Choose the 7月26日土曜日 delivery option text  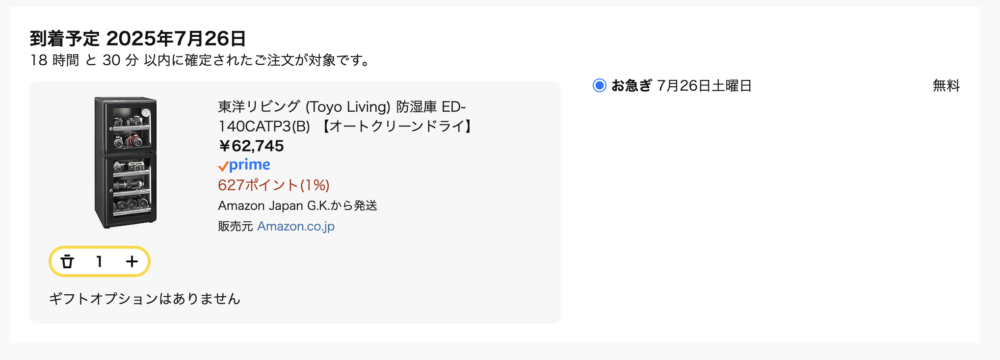(704, 86)
